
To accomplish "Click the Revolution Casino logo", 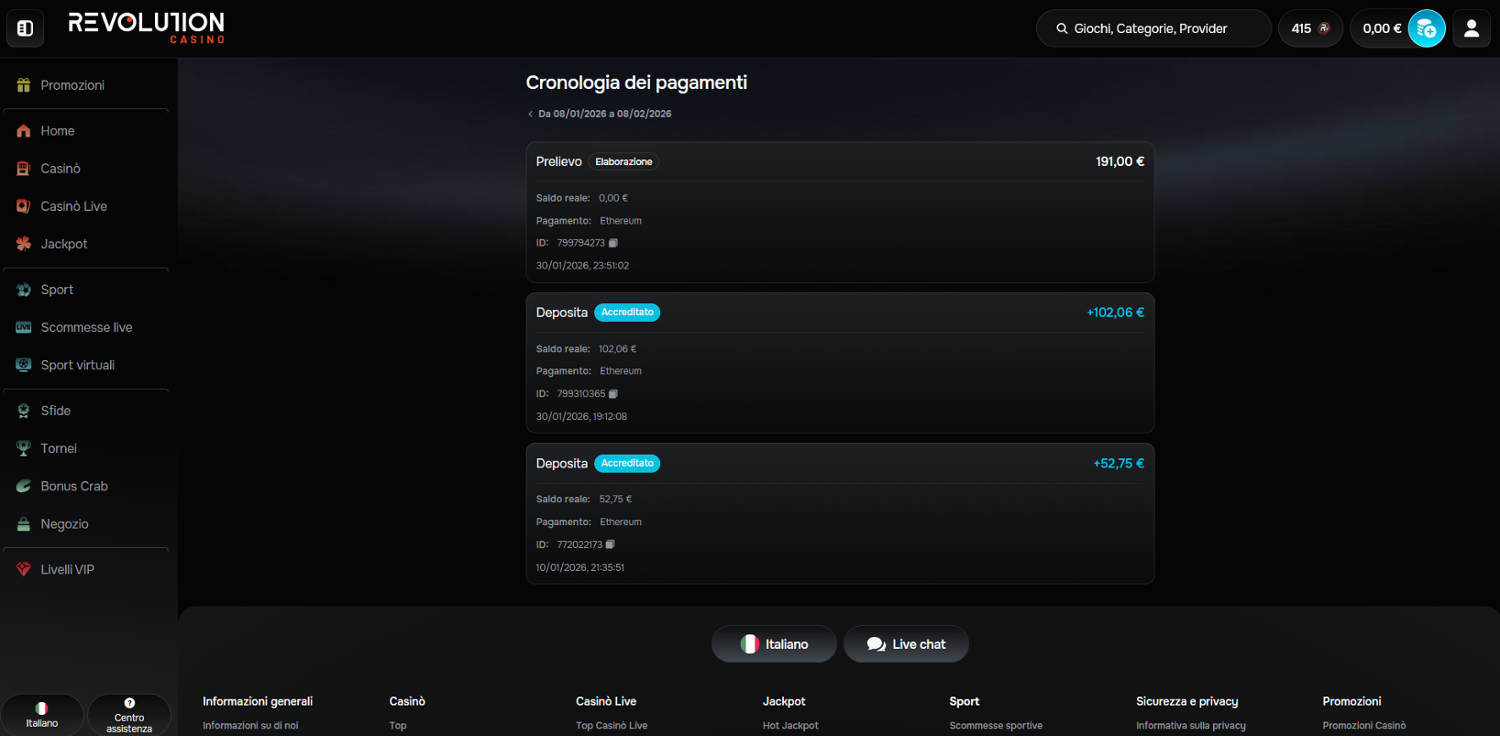I will [146, 27].
